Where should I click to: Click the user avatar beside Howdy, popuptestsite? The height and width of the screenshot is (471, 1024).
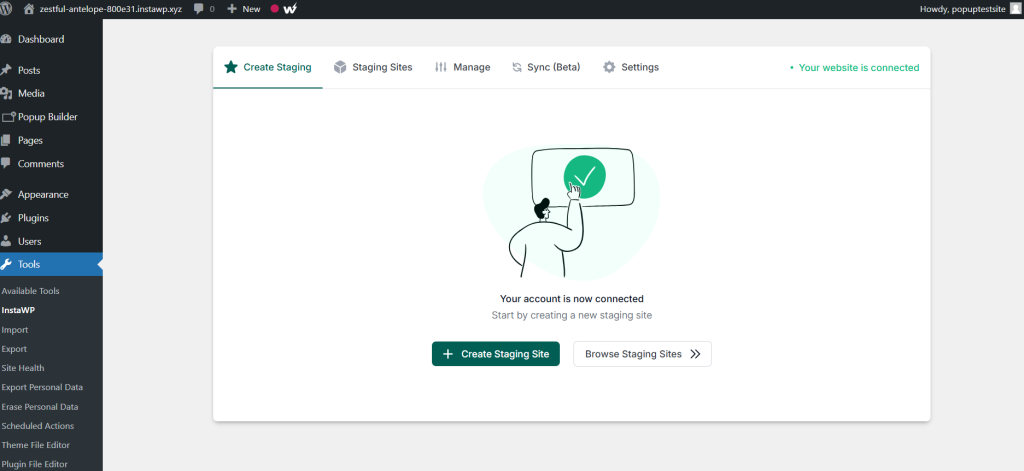tap(1016, 9)
